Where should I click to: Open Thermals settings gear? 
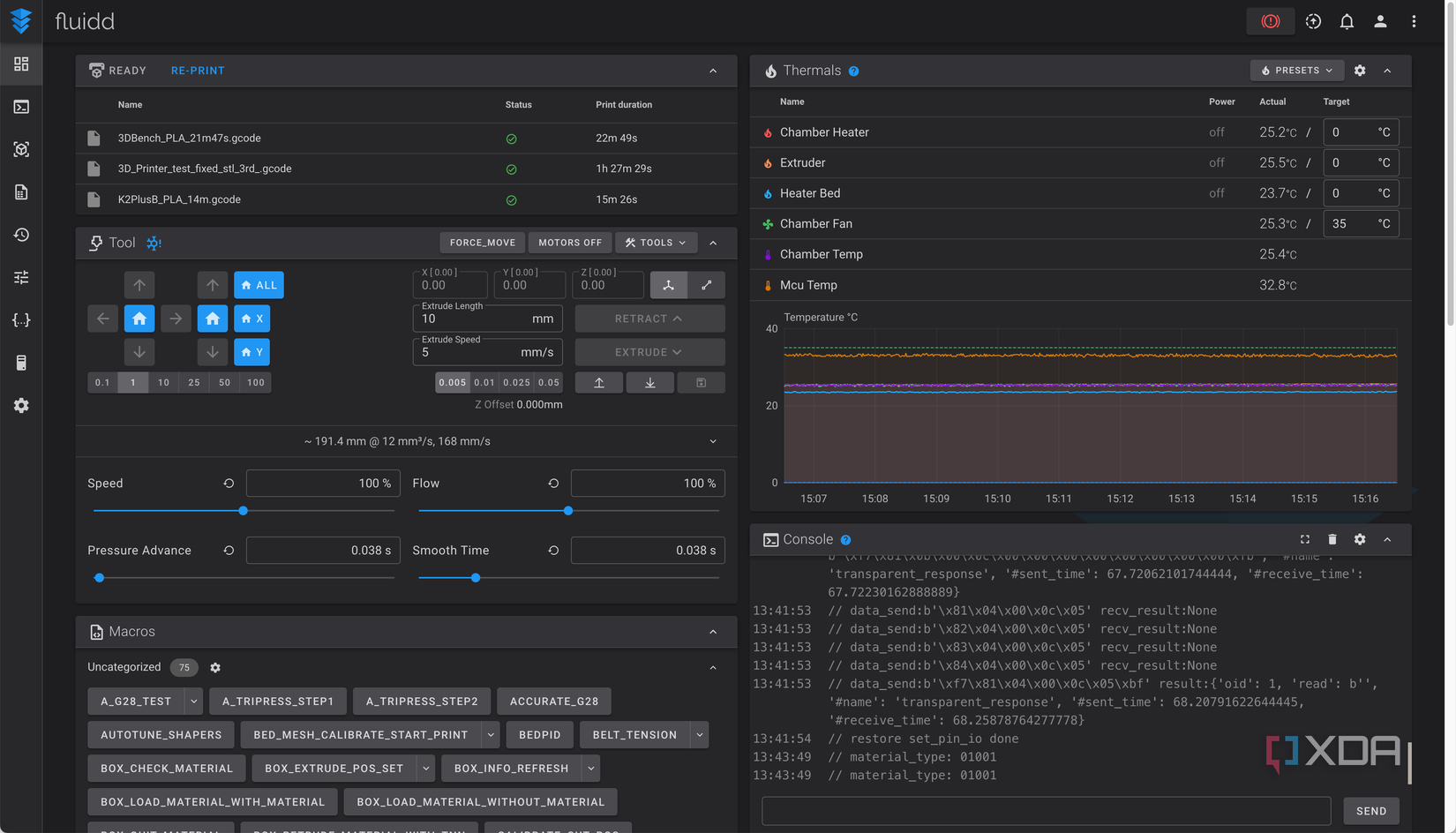coord(1360,71)
